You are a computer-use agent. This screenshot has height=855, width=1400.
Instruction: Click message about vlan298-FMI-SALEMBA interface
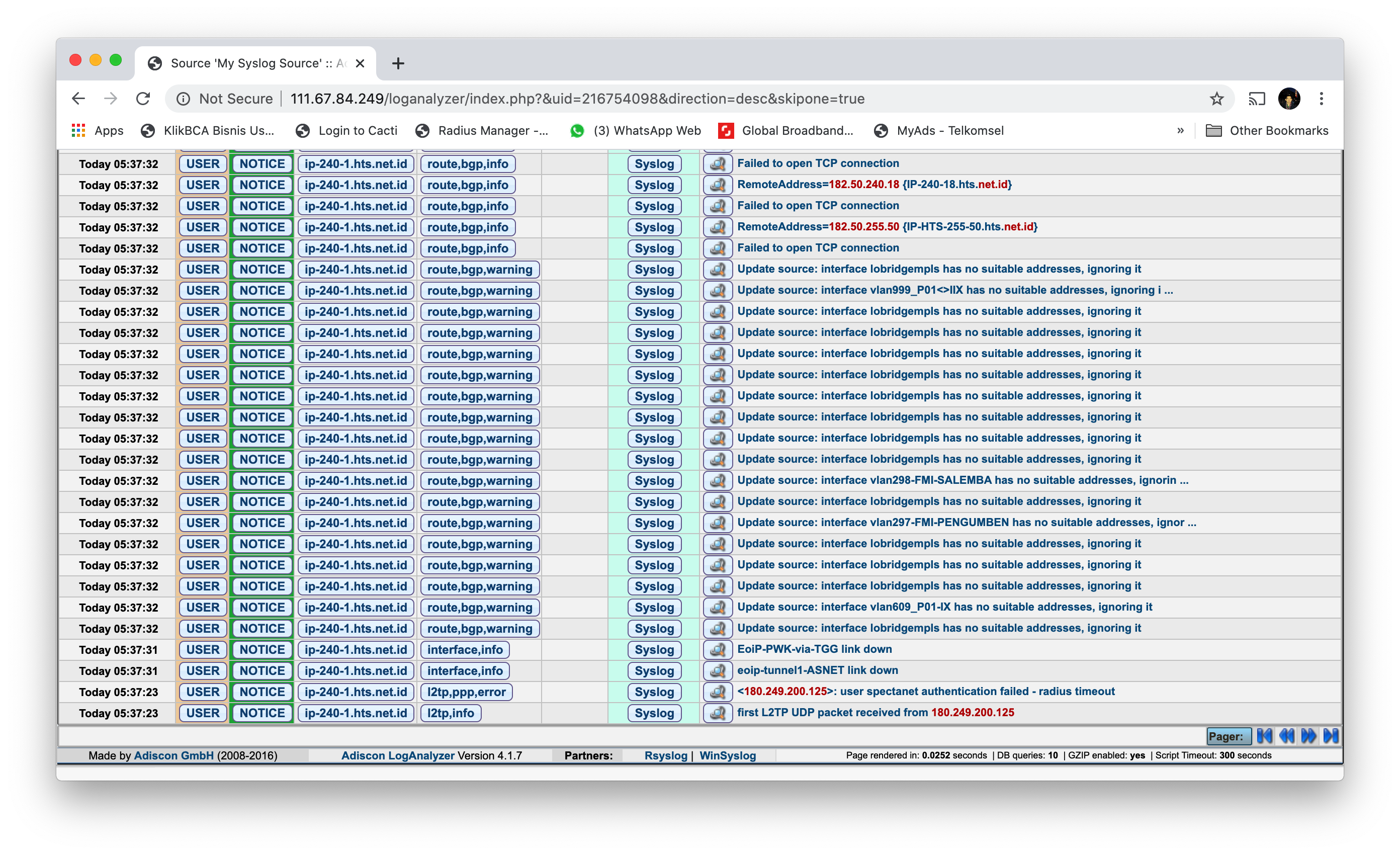tap(962, 480)
